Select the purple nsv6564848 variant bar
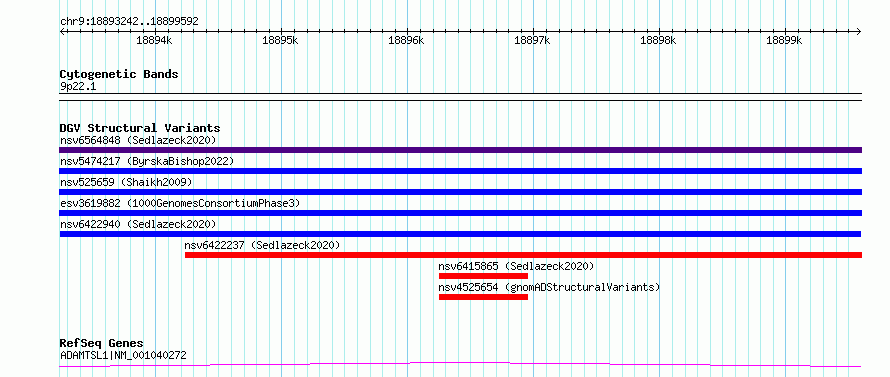Image resolution: width=890 pixels, height=377 pixels. tap(460, 150)
